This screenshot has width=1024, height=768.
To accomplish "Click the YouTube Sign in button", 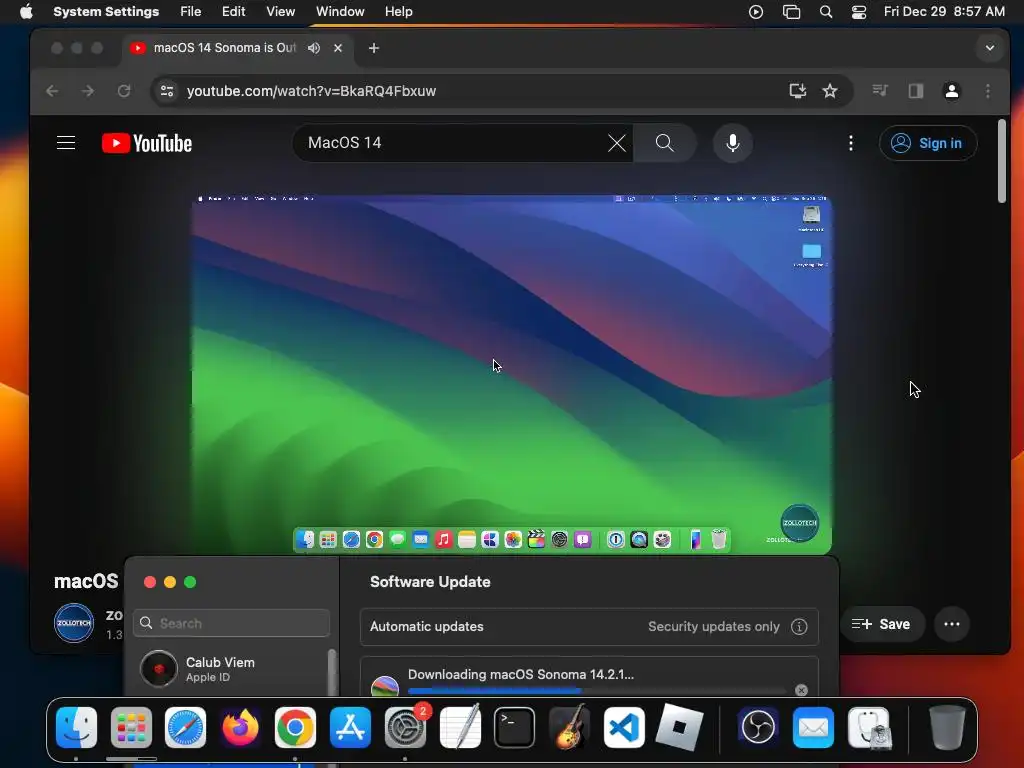I will tap(928, 142).
